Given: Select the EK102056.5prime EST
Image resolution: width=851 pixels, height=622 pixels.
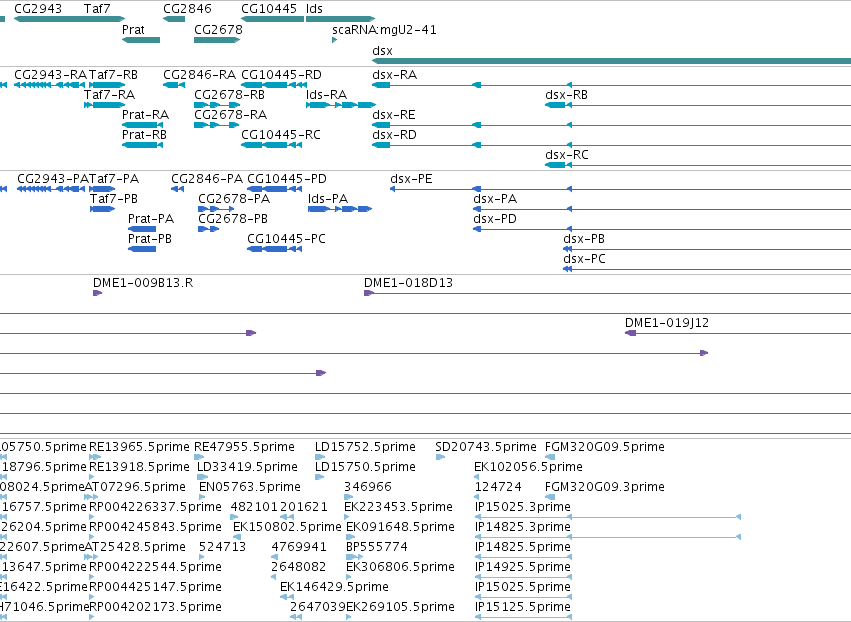Looking at the screenshot, I should pyautogui.click(x=477, y=477).
